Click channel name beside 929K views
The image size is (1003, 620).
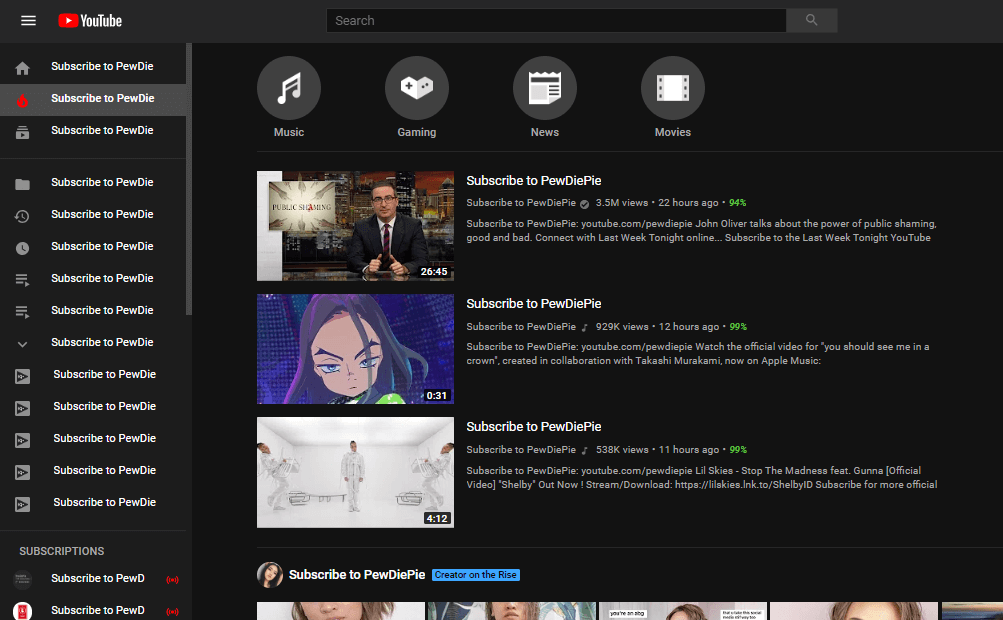(521, 326)
